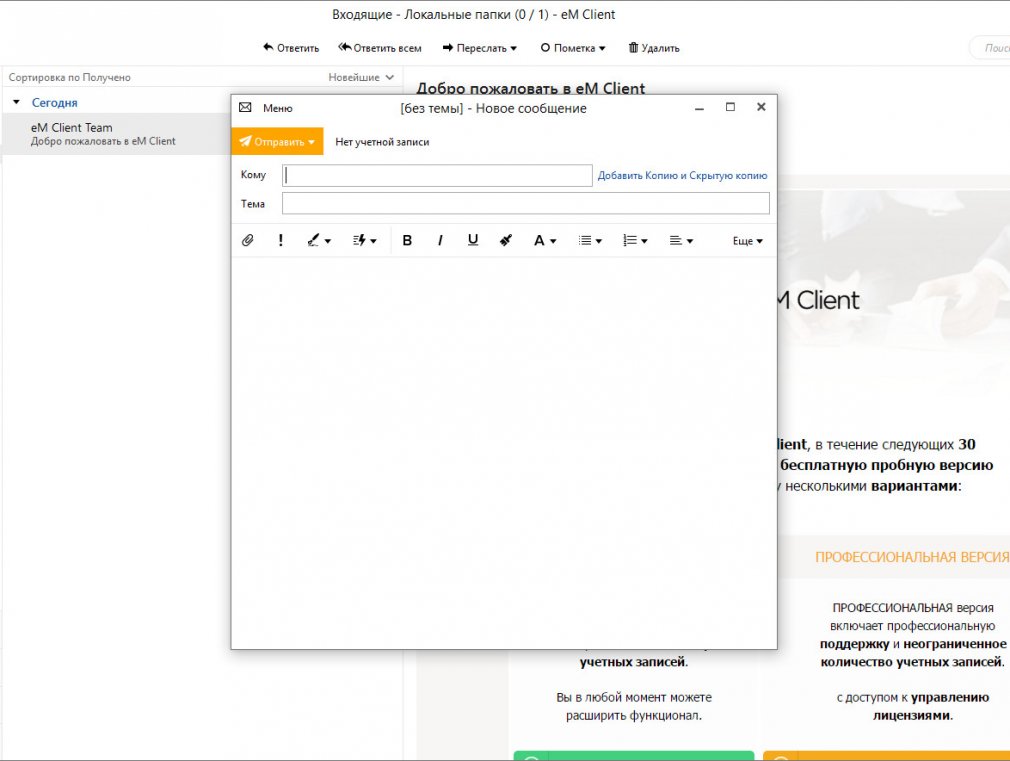Toggle italic formatting
This screenshot has height=761, width=1010.
(x=440, y=240)
